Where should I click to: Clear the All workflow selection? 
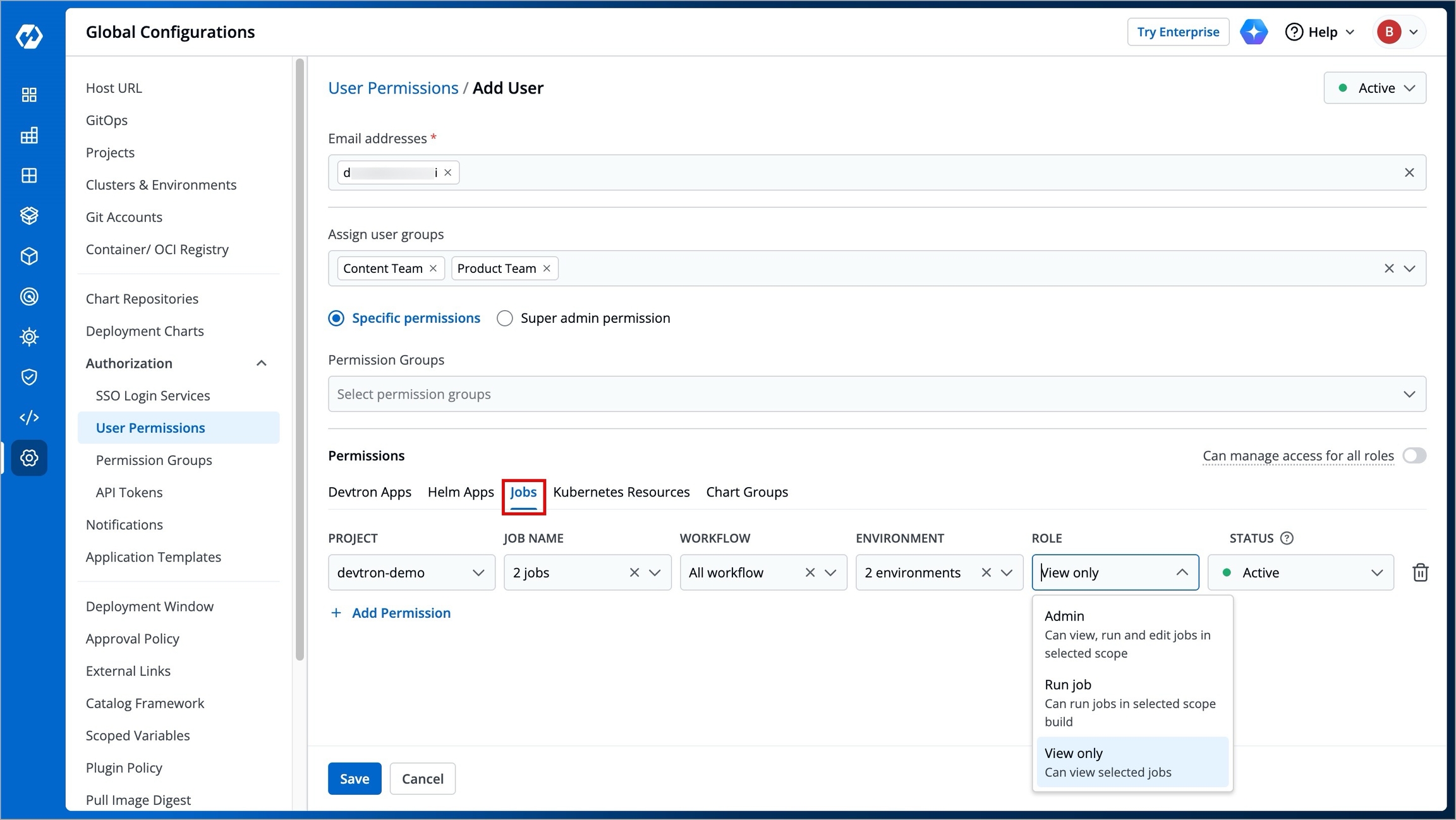tap(810, 572)
